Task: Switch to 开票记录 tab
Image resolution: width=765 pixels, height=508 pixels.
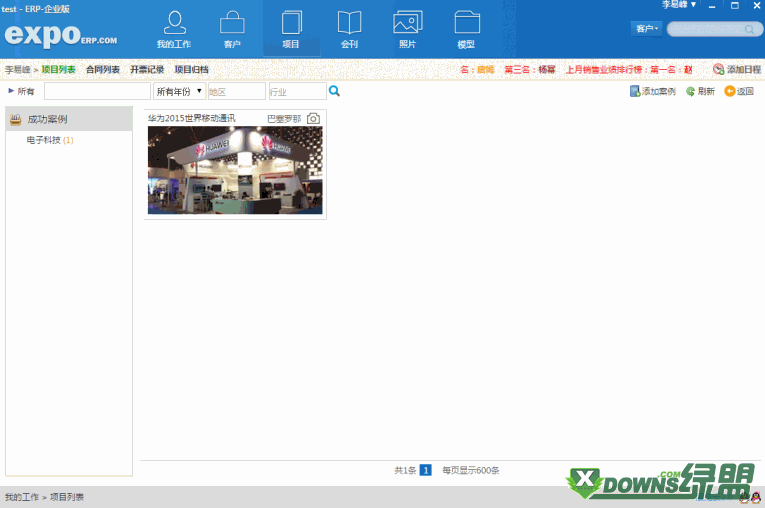Action: pos(147,69)
